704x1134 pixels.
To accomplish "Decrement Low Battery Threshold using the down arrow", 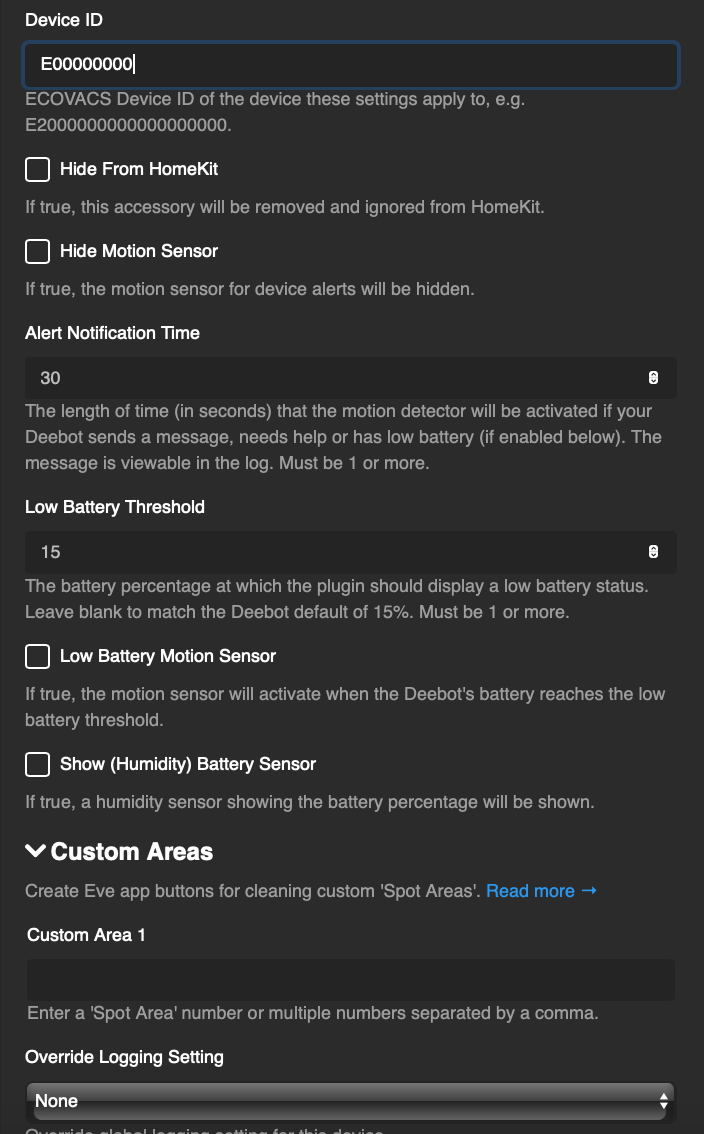I will pyautogui.click(x=653, y=557).
